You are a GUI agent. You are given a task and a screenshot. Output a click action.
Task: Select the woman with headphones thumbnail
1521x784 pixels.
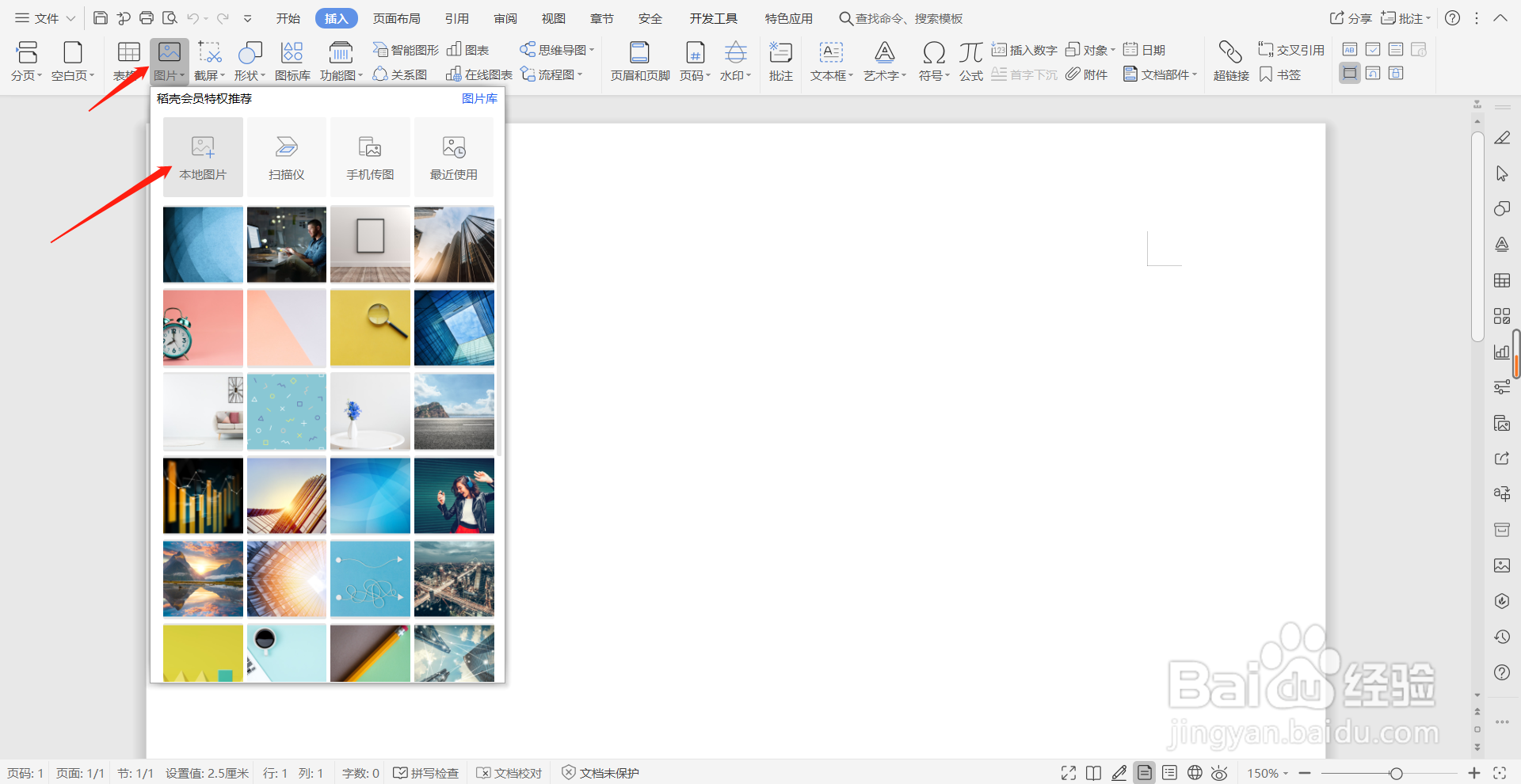point(454,496)
